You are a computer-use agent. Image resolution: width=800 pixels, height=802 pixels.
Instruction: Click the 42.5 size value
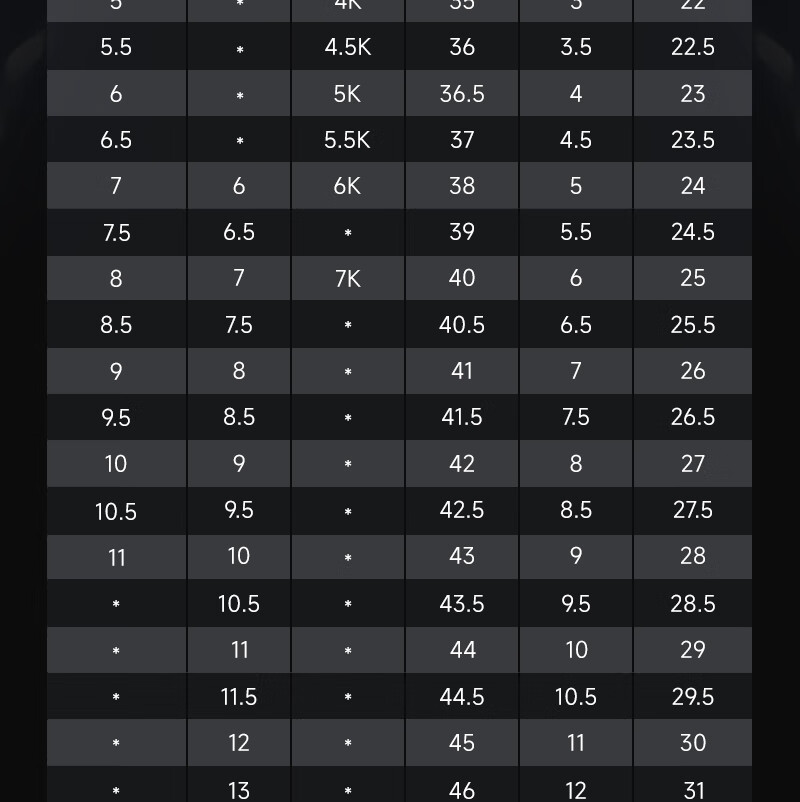point(462,510)
